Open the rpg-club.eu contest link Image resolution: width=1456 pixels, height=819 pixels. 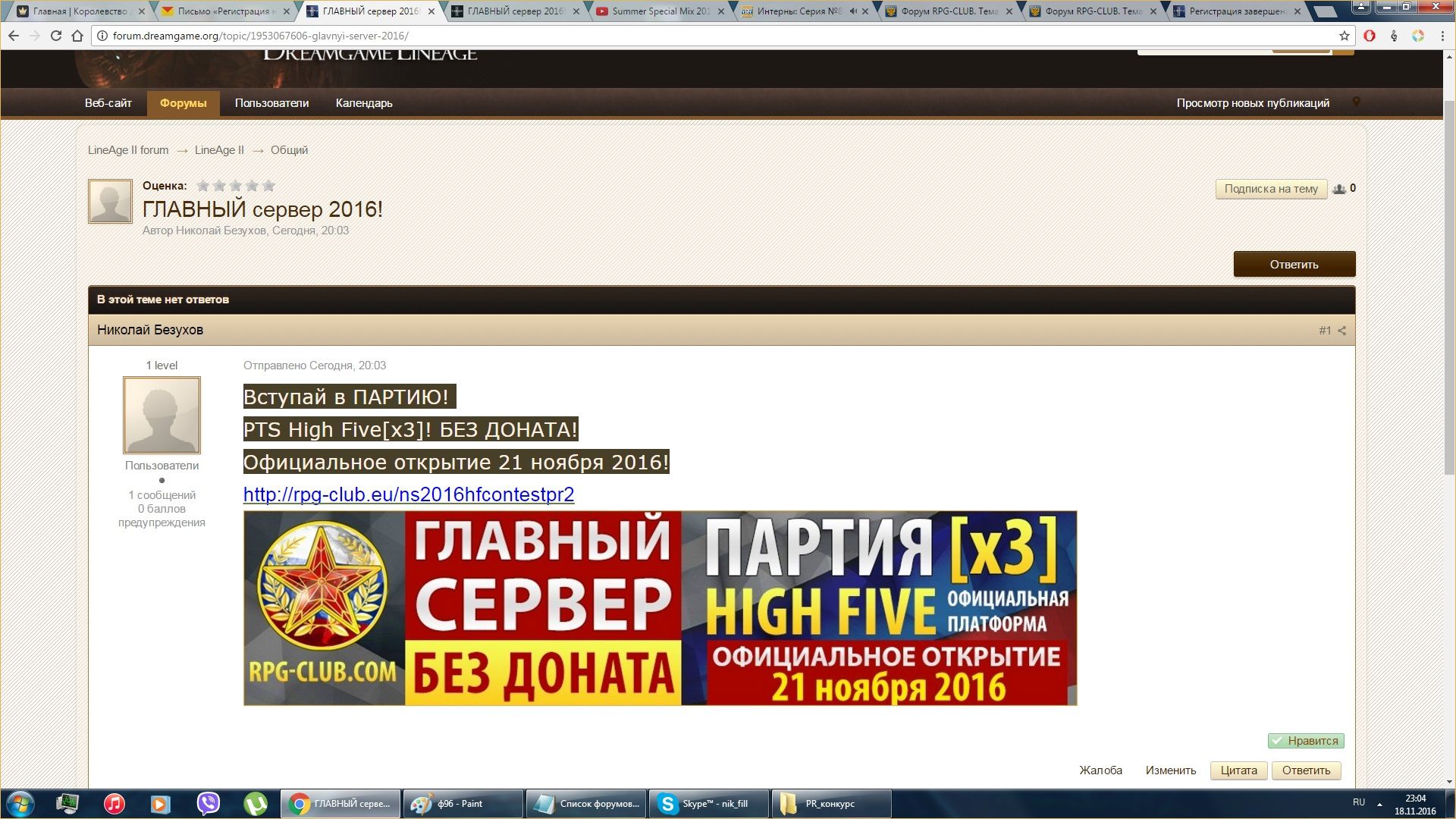(409, 494)
